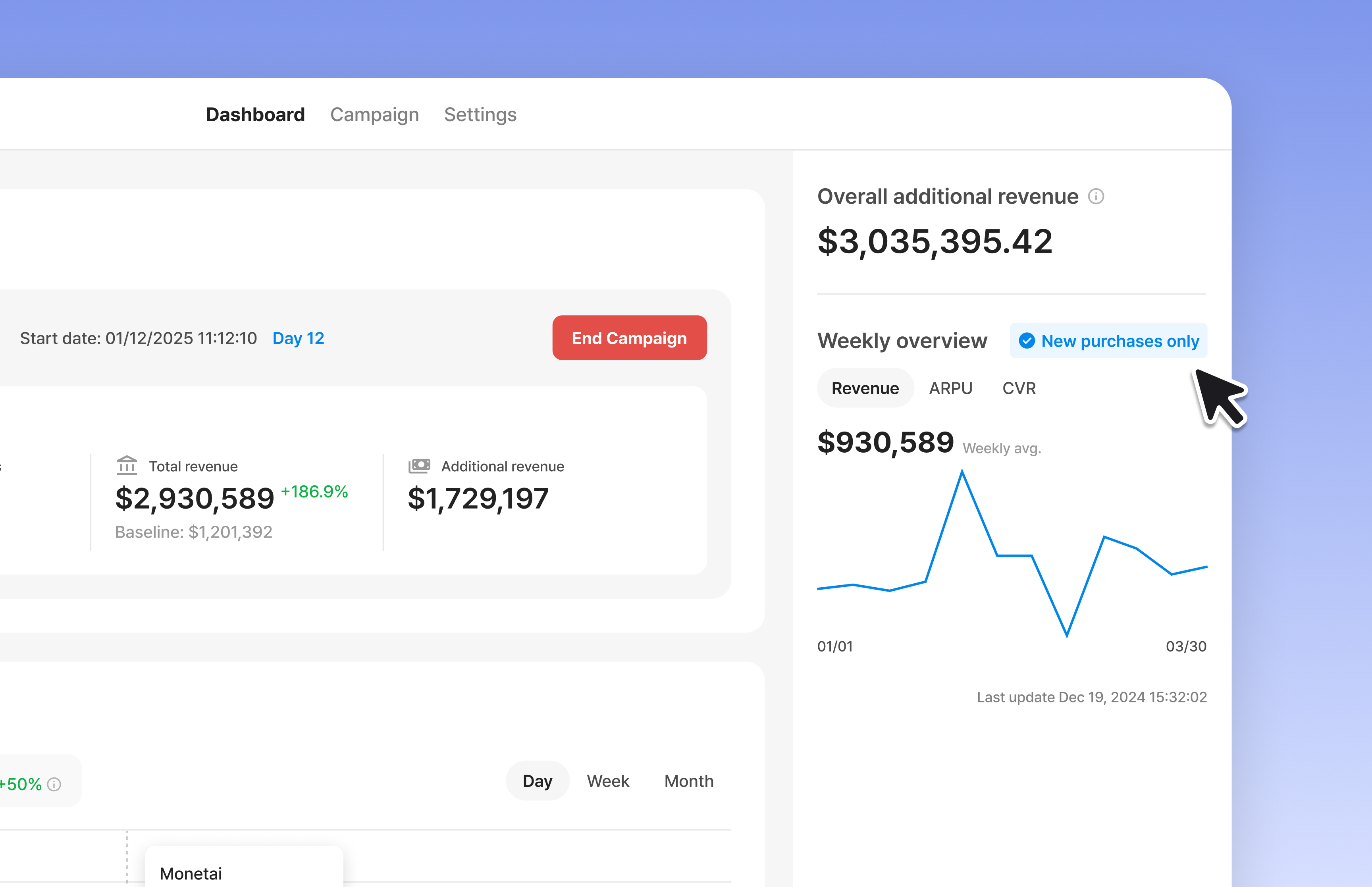Go to the Dashboard tab

coord(255,115)
